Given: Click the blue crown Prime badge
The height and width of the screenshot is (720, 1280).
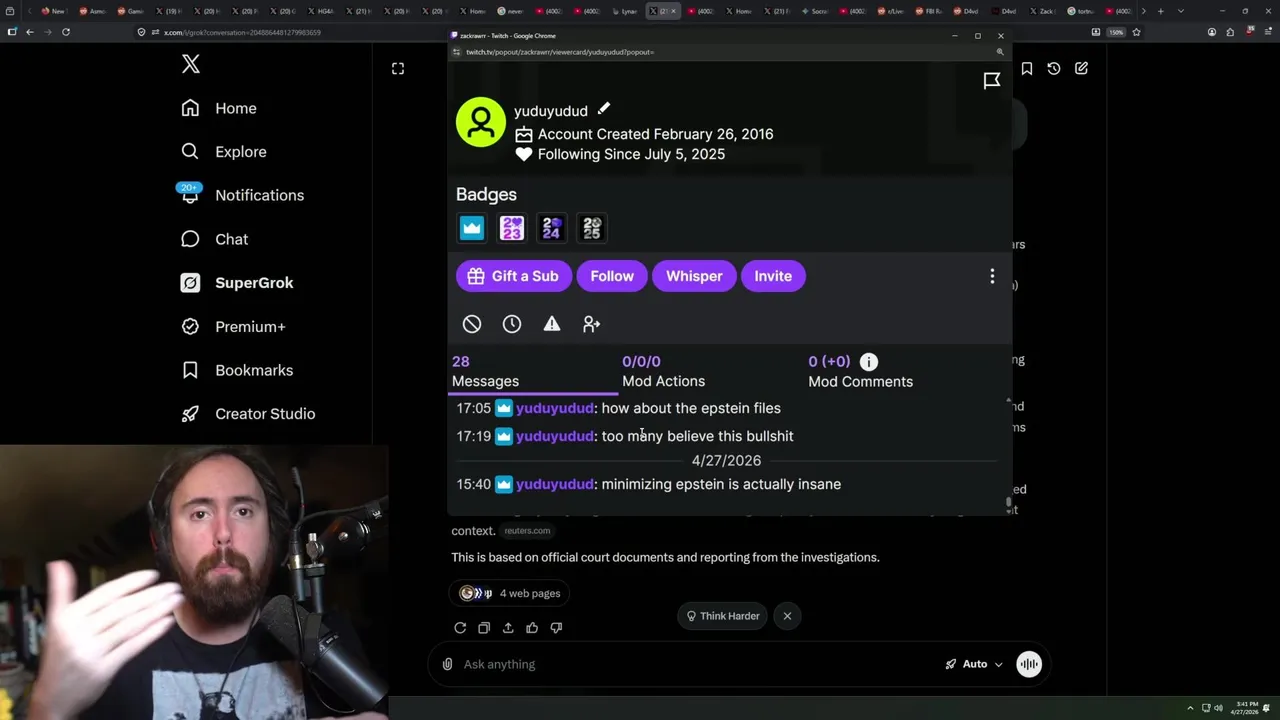Looking at the screenshot, I should [472, 228].
